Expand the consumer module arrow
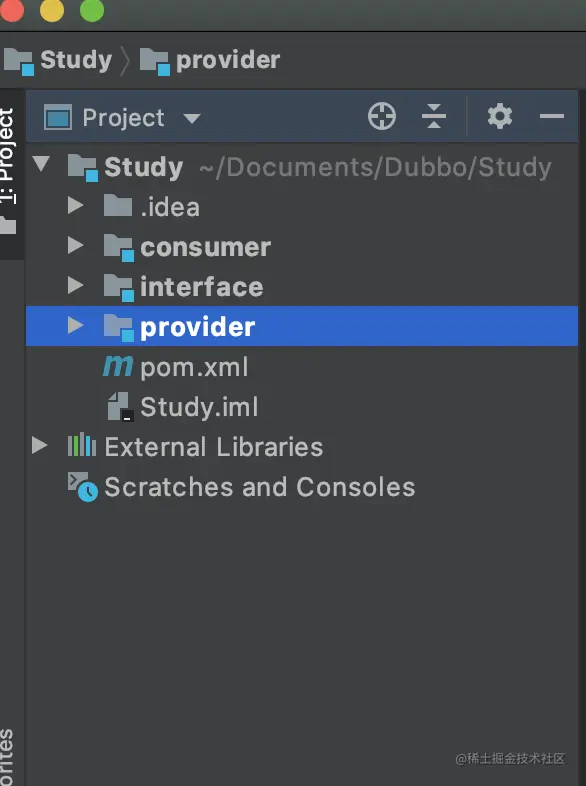 (x=75, y=245)
